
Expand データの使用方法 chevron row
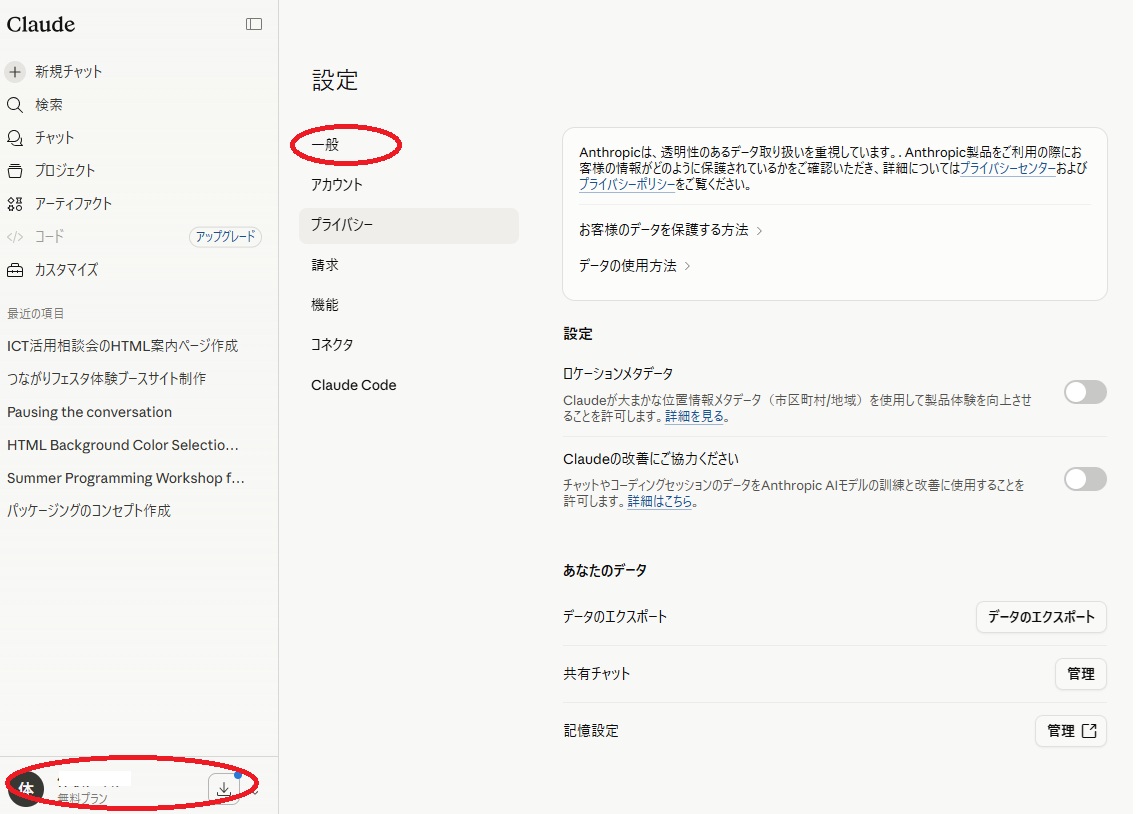[634, 266]
